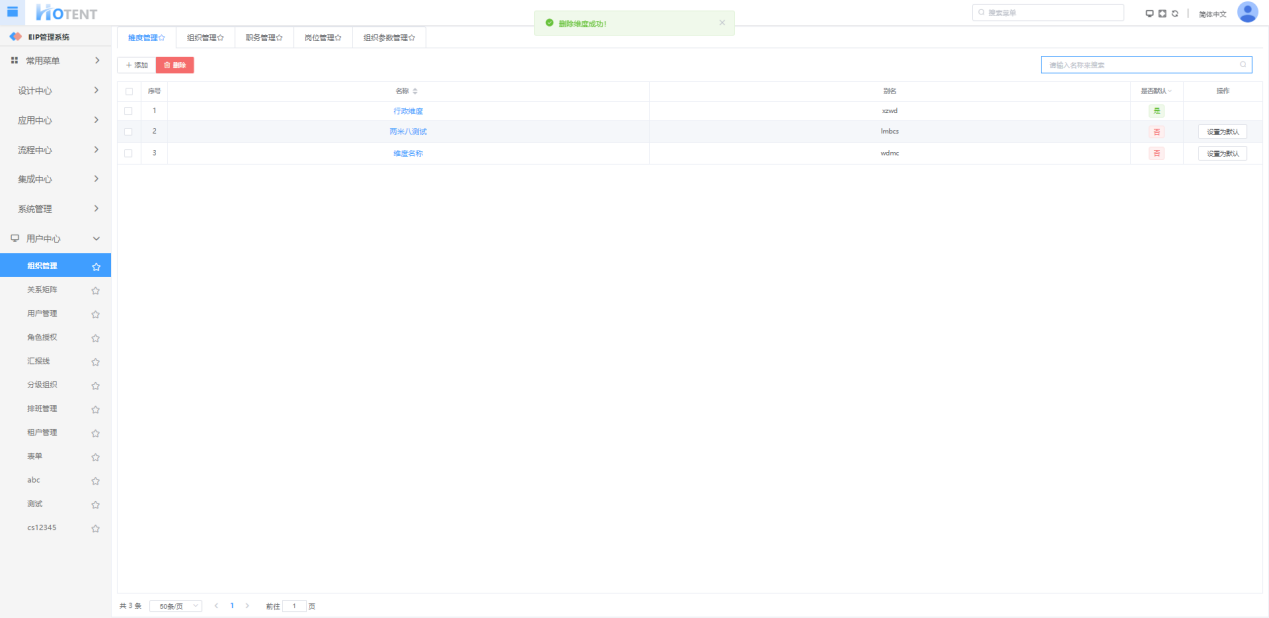
Task: Click page number 1 in pagination
Action: click(x=232, y=606)
